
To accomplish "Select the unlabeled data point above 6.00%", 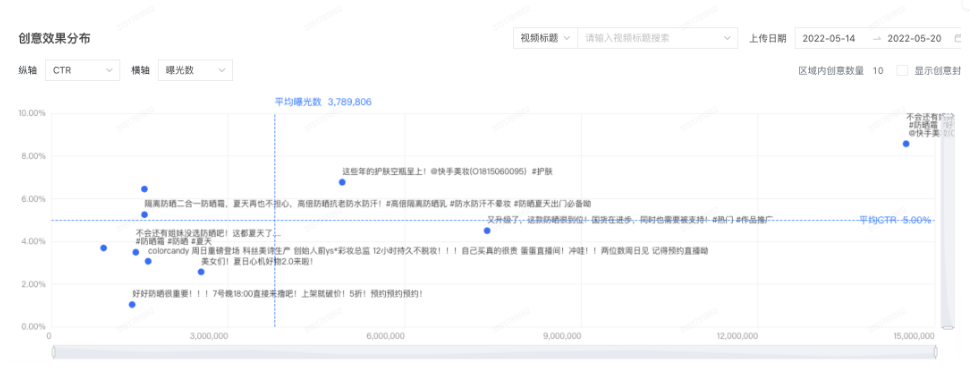I will coord(144,189).
